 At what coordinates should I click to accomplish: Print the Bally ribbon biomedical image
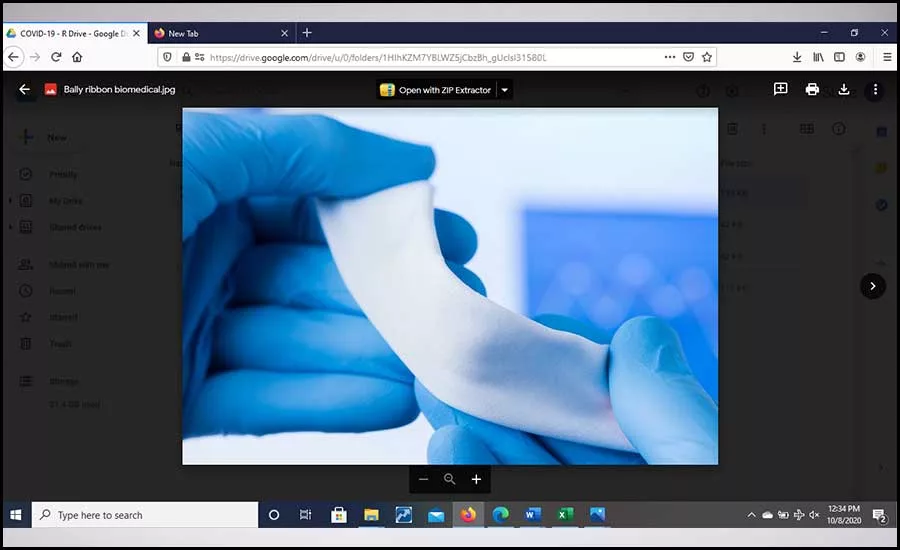[812, 89]
